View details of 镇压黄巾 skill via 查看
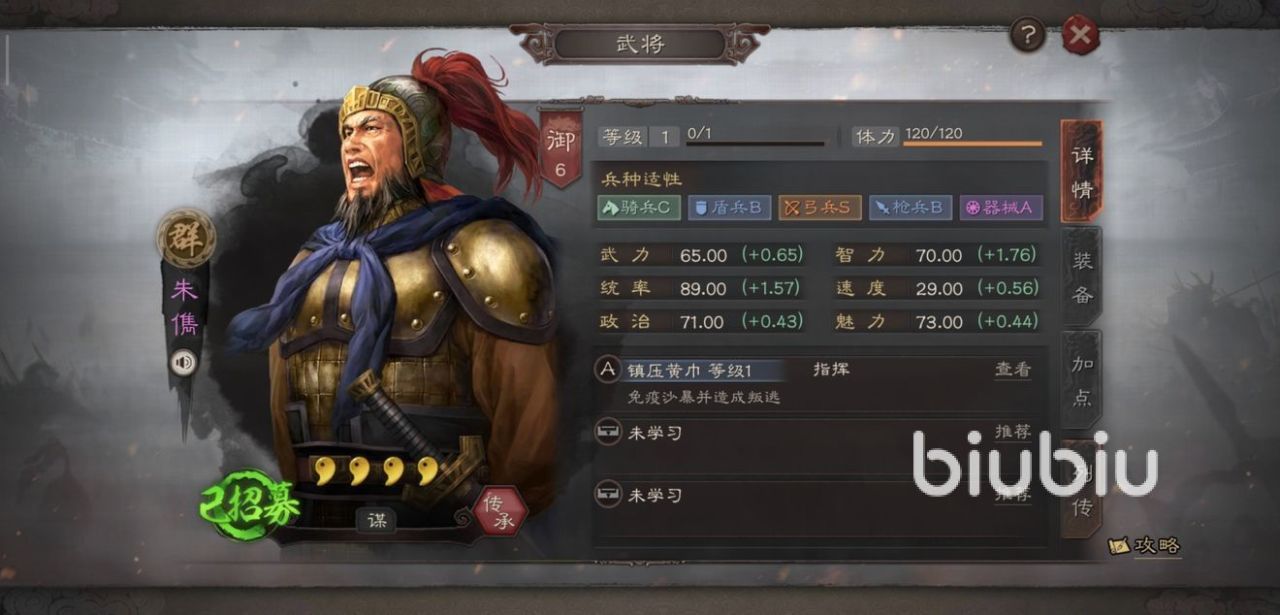1280x615 pixels. (1012, 369)
